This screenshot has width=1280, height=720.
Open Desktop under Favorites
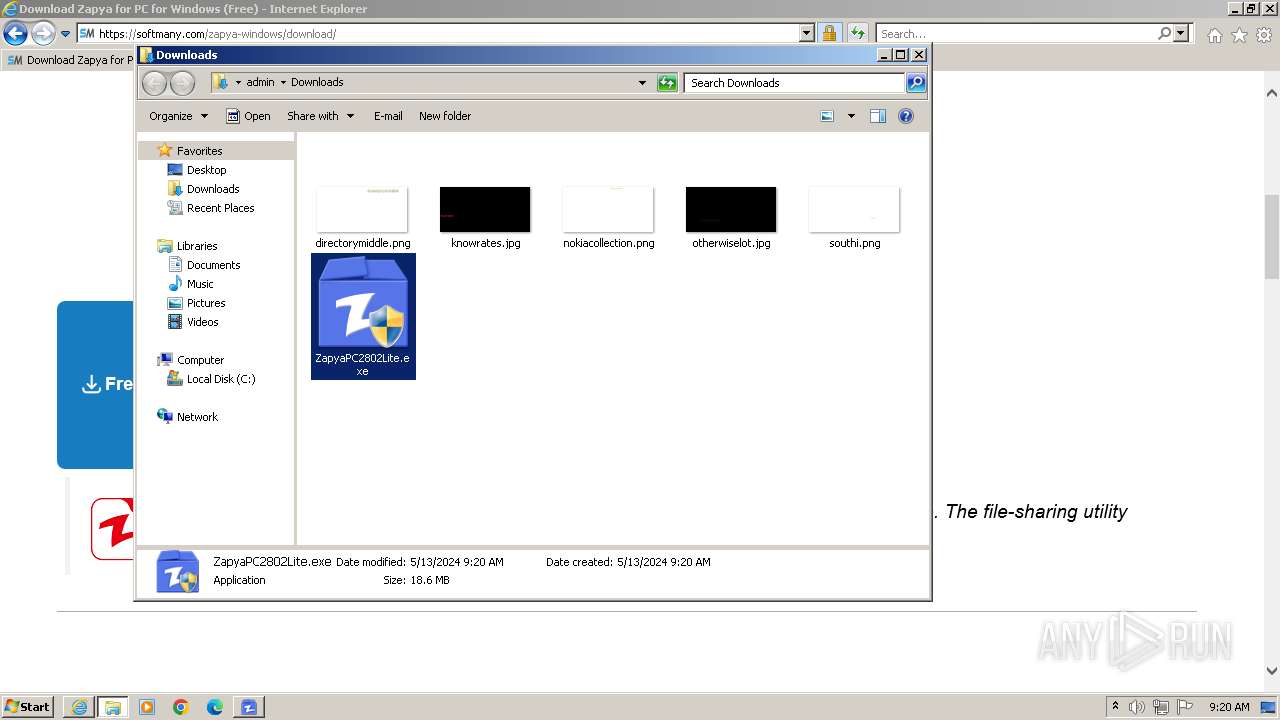click(x=206, y=170)
